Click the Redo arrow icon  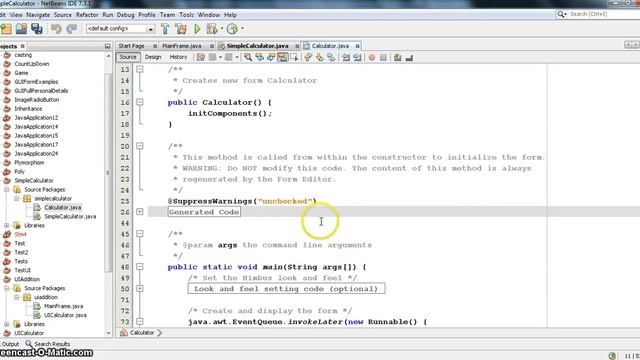click(x=72, y=29)
